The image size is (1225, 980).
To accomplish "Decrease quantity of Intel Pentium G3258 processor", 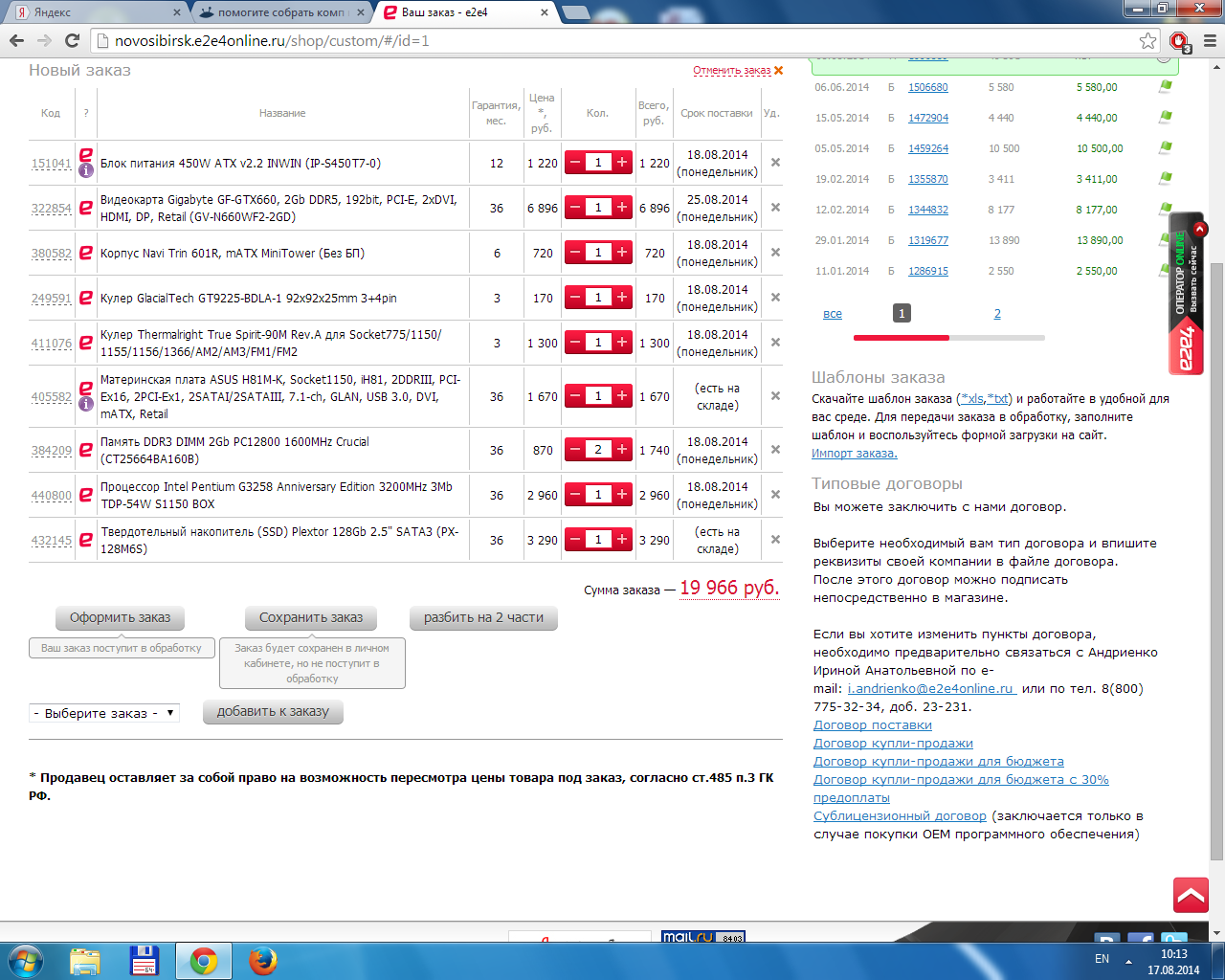I will pos(575,495).
